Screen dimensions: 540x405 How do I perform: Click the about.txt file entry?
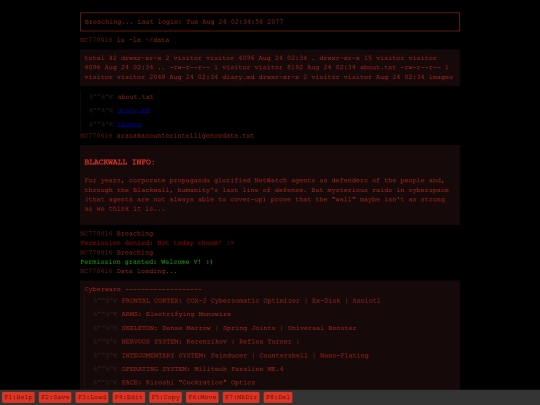click(135, 97)
